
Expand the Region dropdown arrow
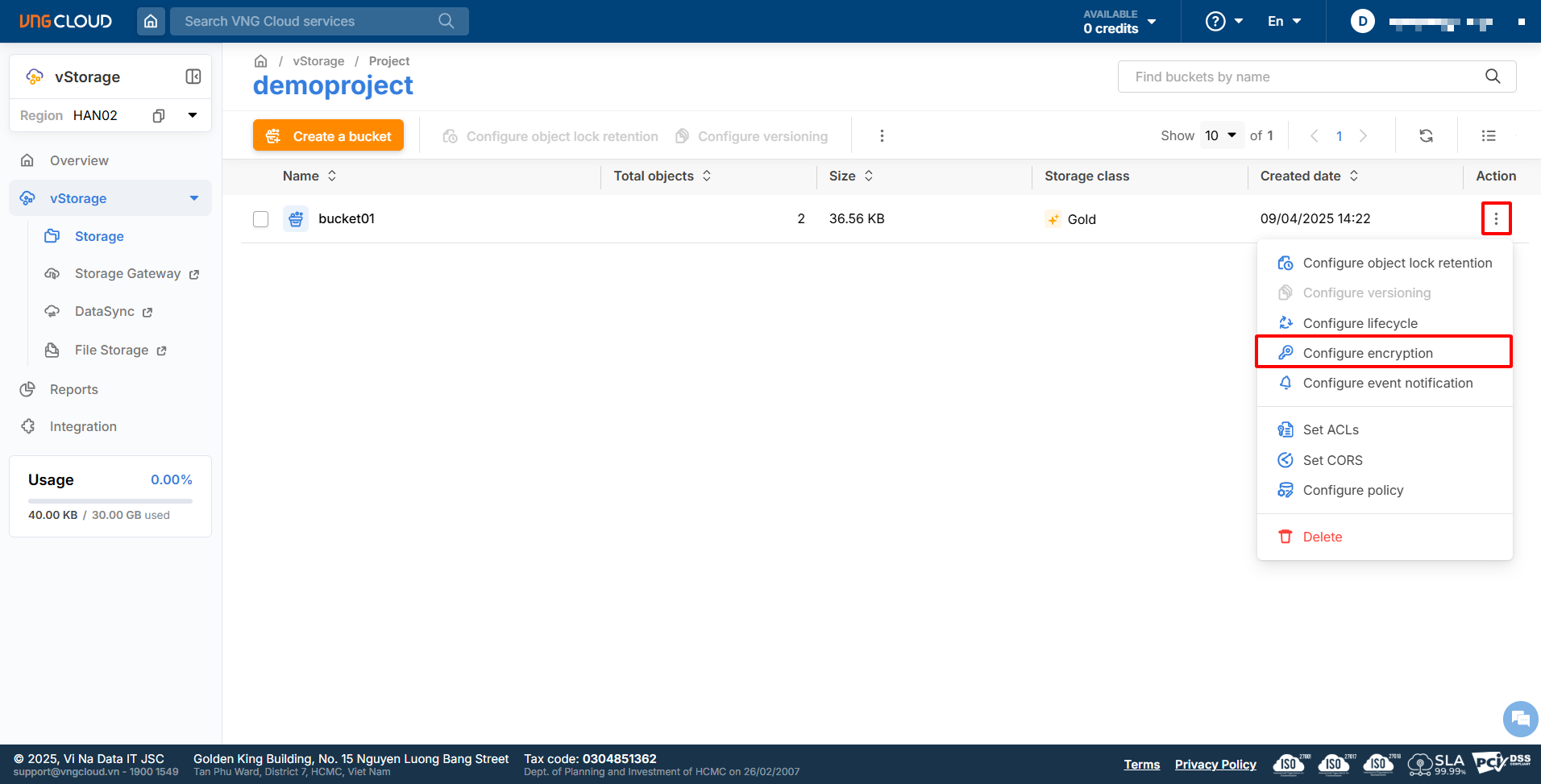[x=193, y=115]
